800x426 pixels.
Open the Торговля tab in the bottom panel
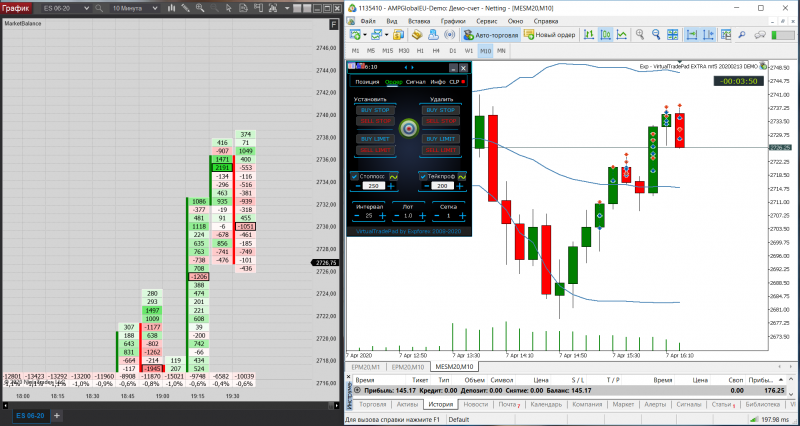pos(372,404)
